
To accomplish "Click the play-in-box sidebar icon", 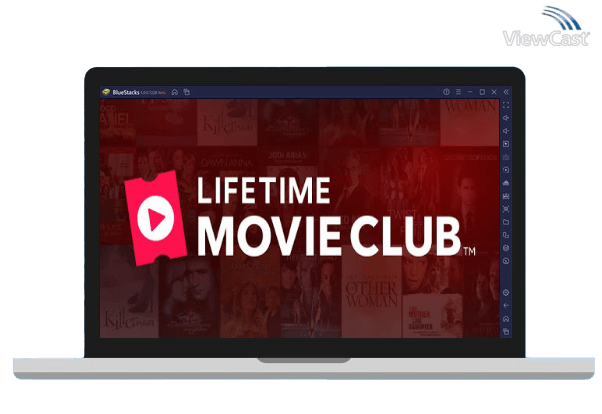I will point(506,144).
